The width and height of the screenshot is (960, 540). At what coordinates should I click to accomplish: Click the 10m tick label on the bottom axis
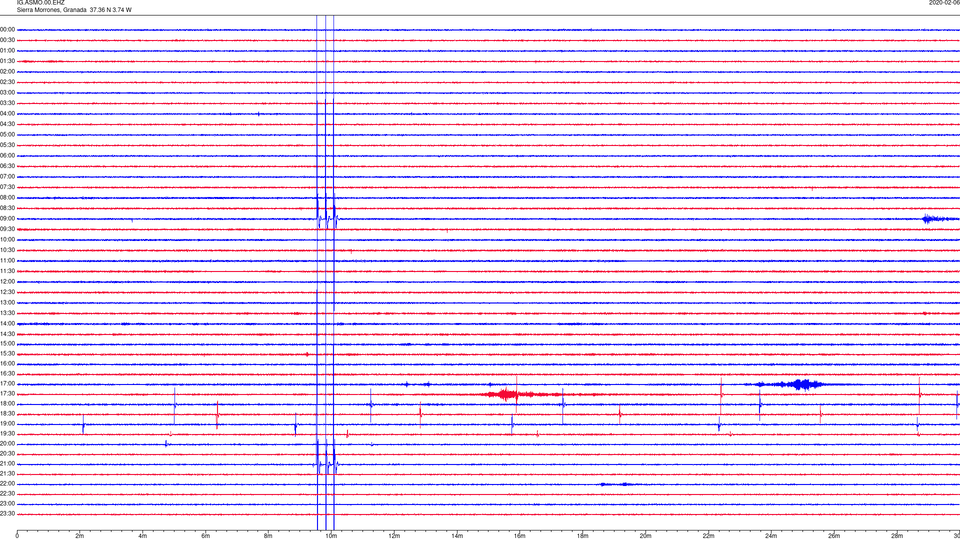pos(331,536)
